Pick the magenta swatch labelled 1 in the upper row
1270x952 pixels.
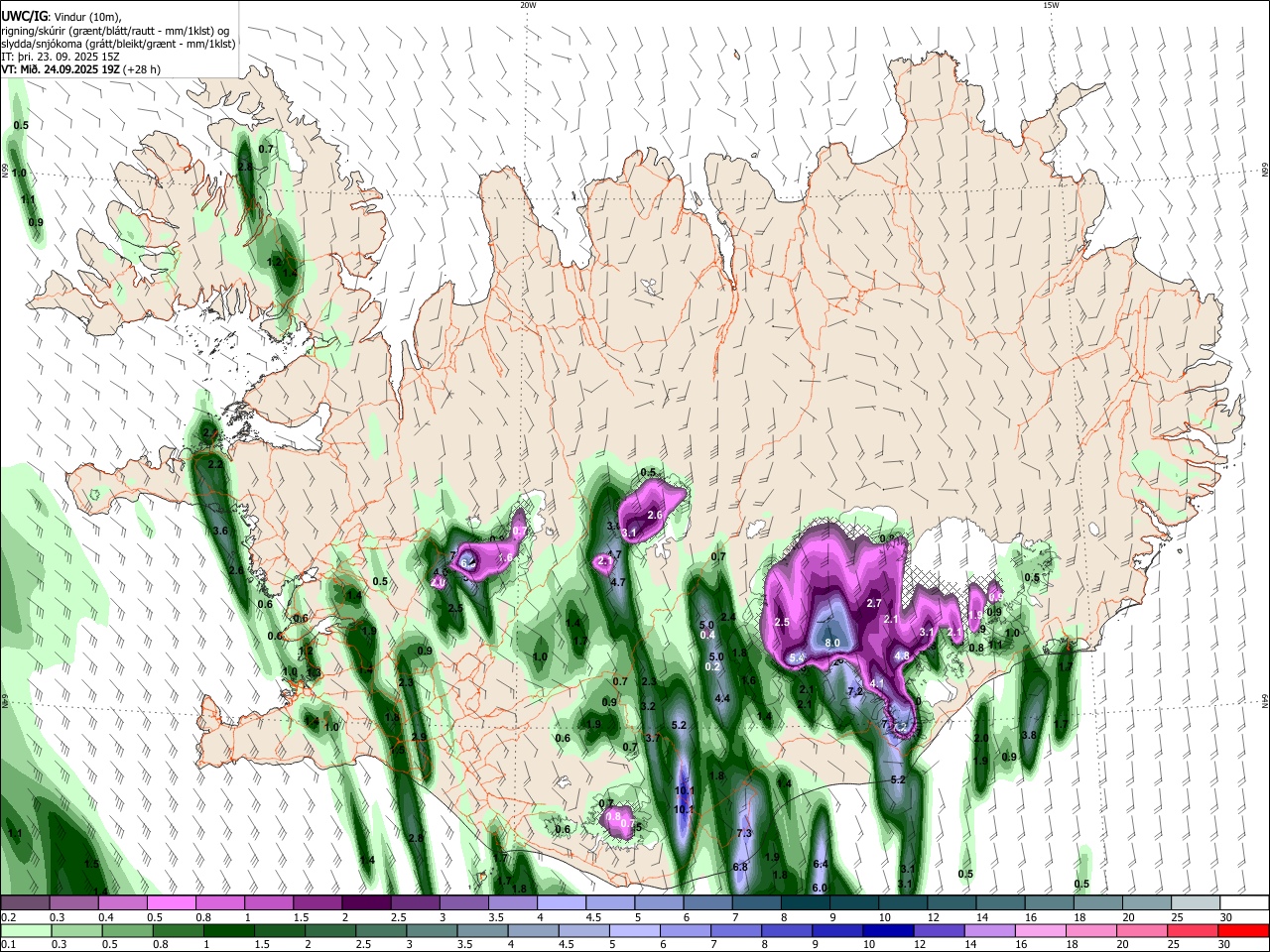pos(269,902)
